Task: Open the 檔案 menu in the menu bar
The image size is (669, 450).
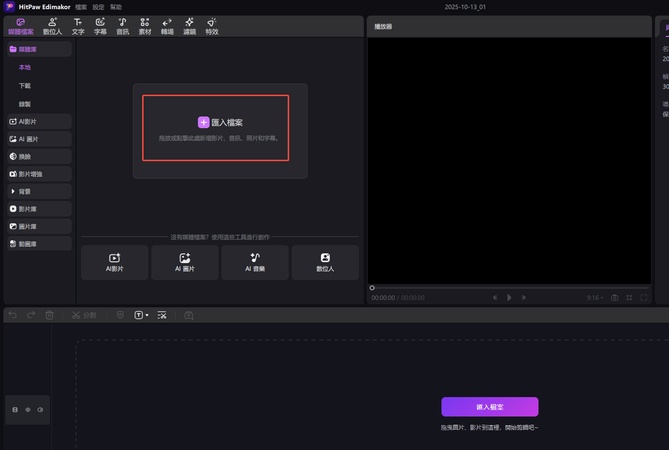Action: point(81,6)
